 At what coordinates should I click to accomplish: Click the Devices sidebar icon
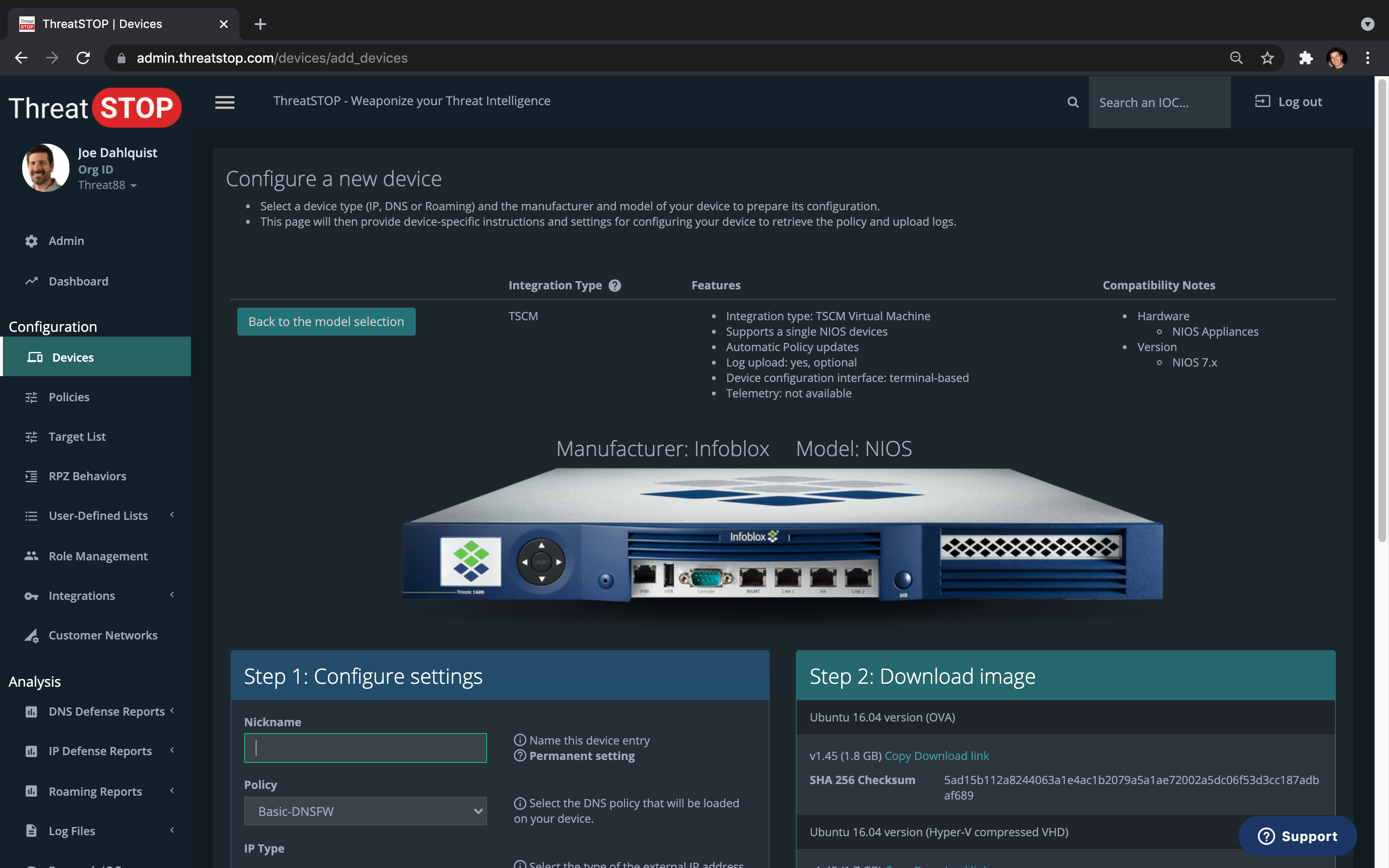[34, 356]
